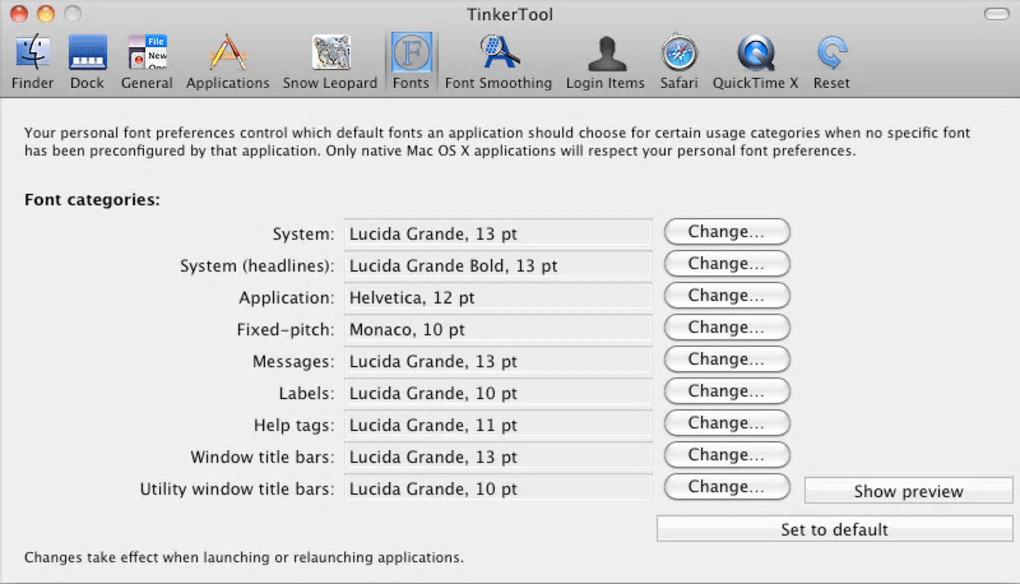Click Set to default button
This screenshot has height=584, width=1020.
835,529
